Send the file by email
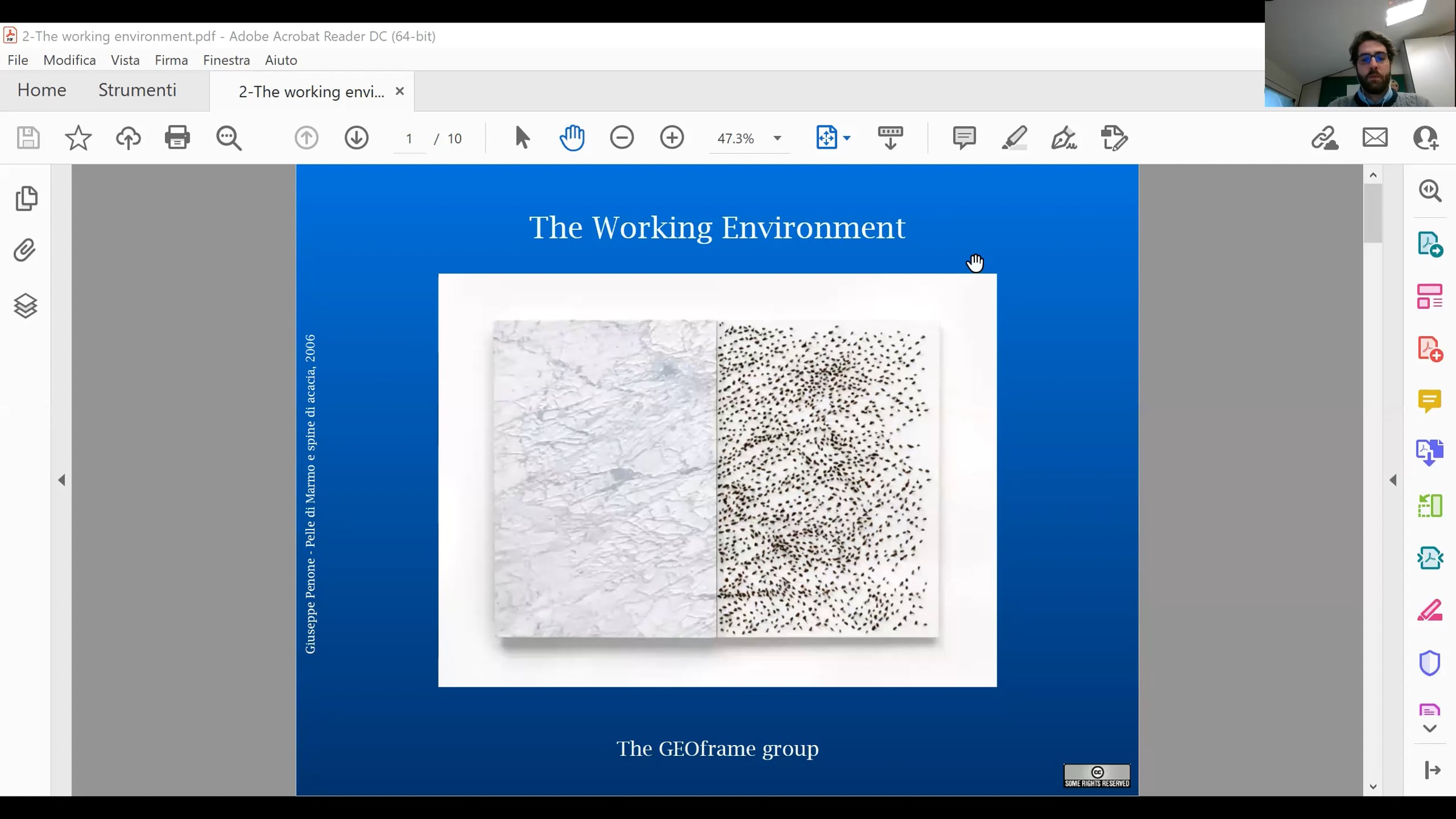1456x819 pixels. click(x=1375, y=138)
